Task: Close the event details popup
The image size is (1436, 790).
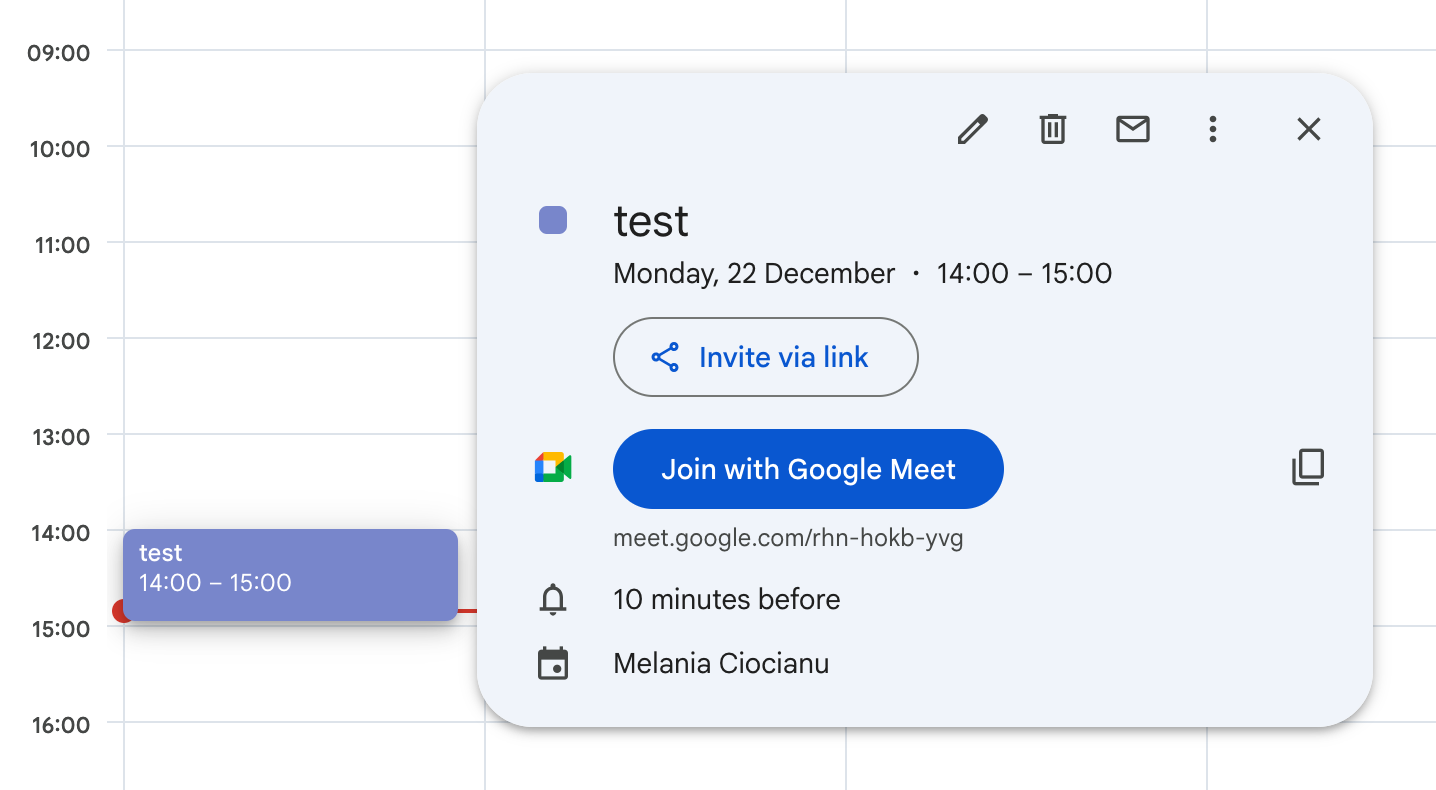Action: pyautogui.click(x=1308, y=129)
